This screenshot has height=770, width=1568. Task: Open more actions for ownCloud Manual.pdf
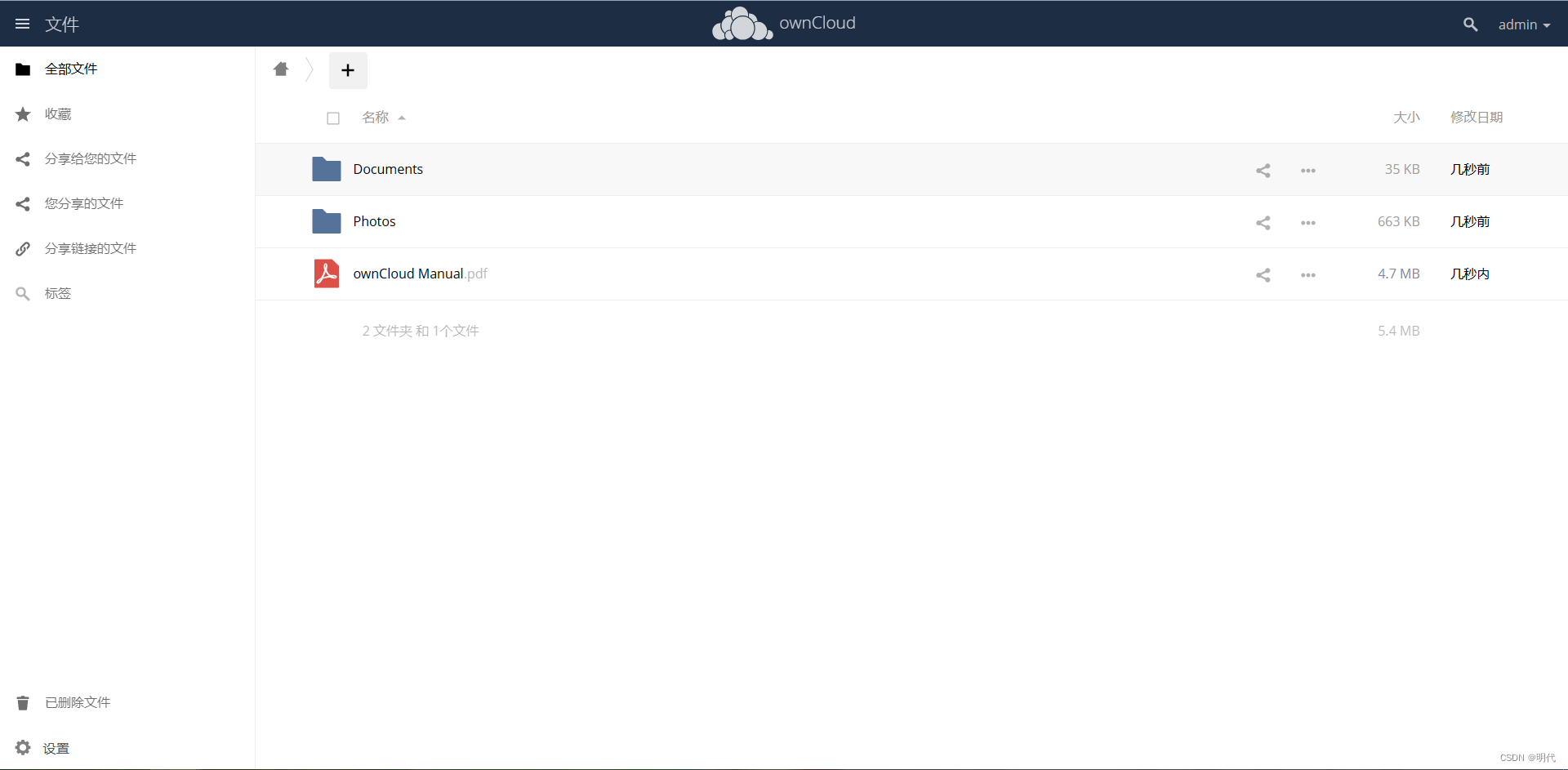[1308, 275]
